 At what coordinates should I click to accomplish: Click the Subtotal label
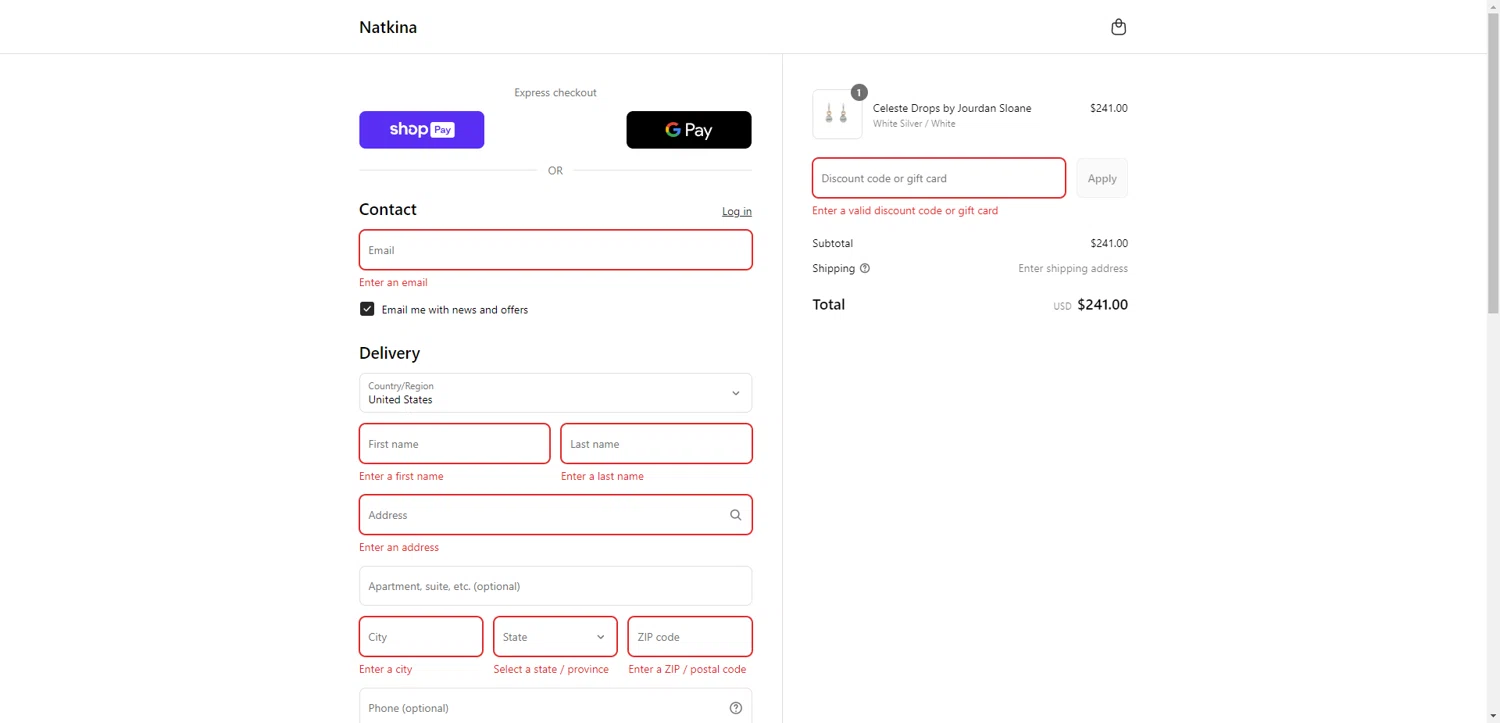click(x=832, y=244)
